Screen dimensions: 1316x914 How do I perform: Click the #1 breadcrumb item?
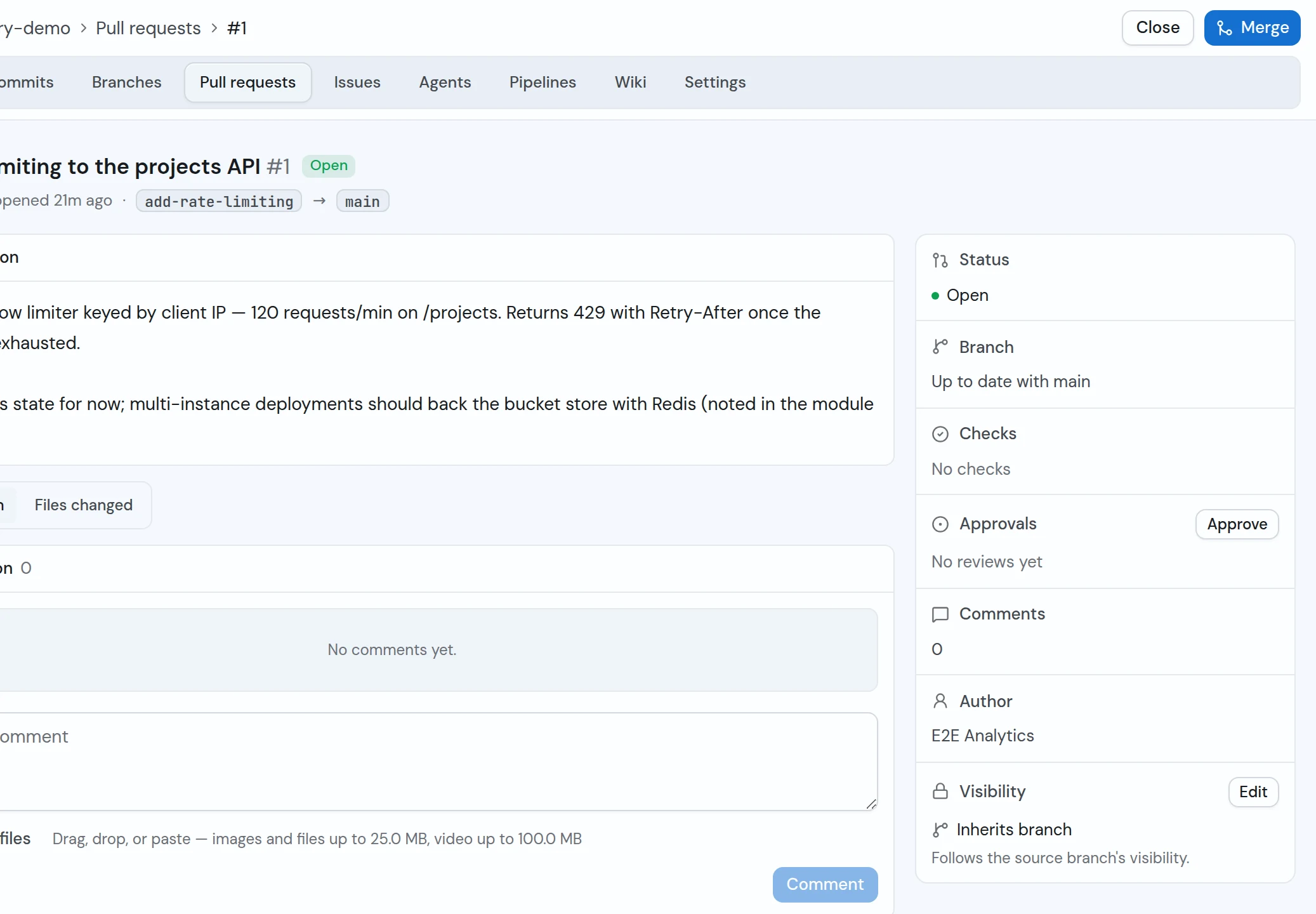pyautogui.click(x=237, y=28)
